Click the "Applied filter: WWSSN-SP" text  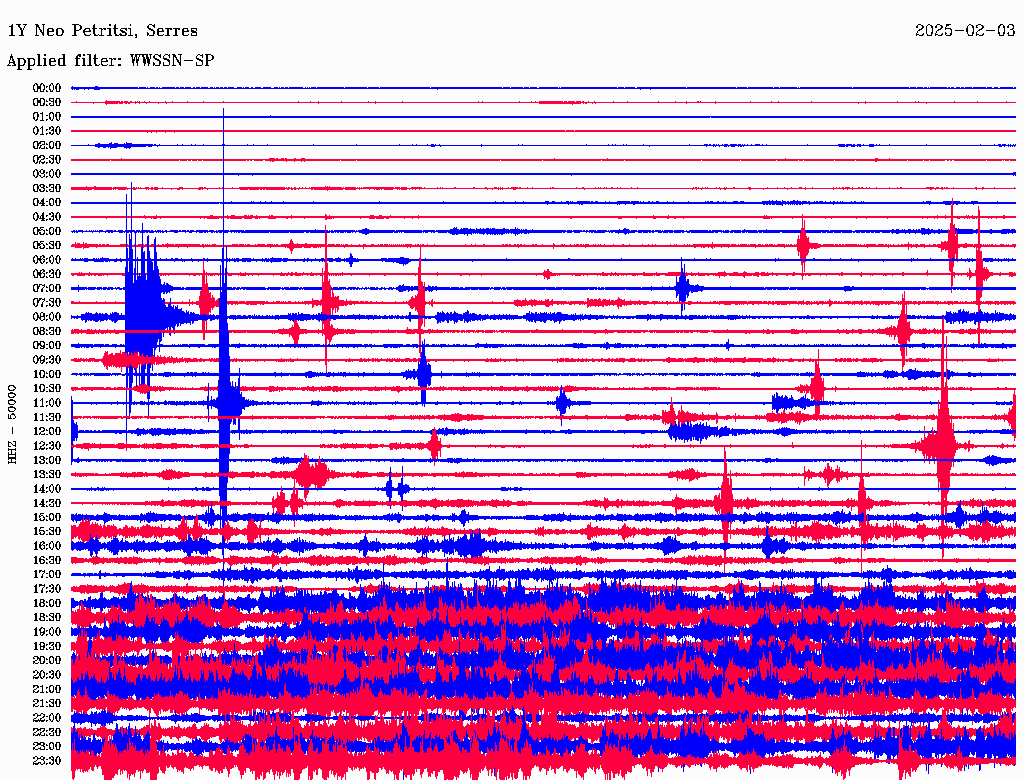tap(110, 61)
